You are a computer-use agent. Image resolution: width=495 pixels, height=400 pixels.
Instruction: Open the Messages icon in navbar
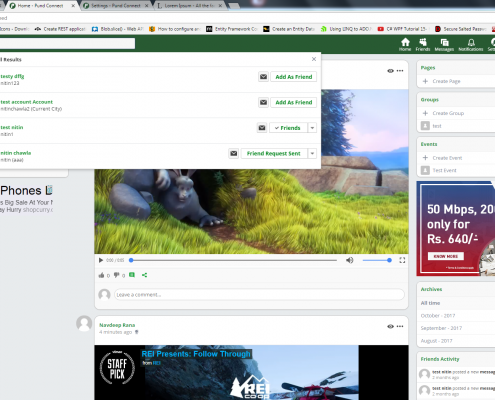click(x=444, y=44)
